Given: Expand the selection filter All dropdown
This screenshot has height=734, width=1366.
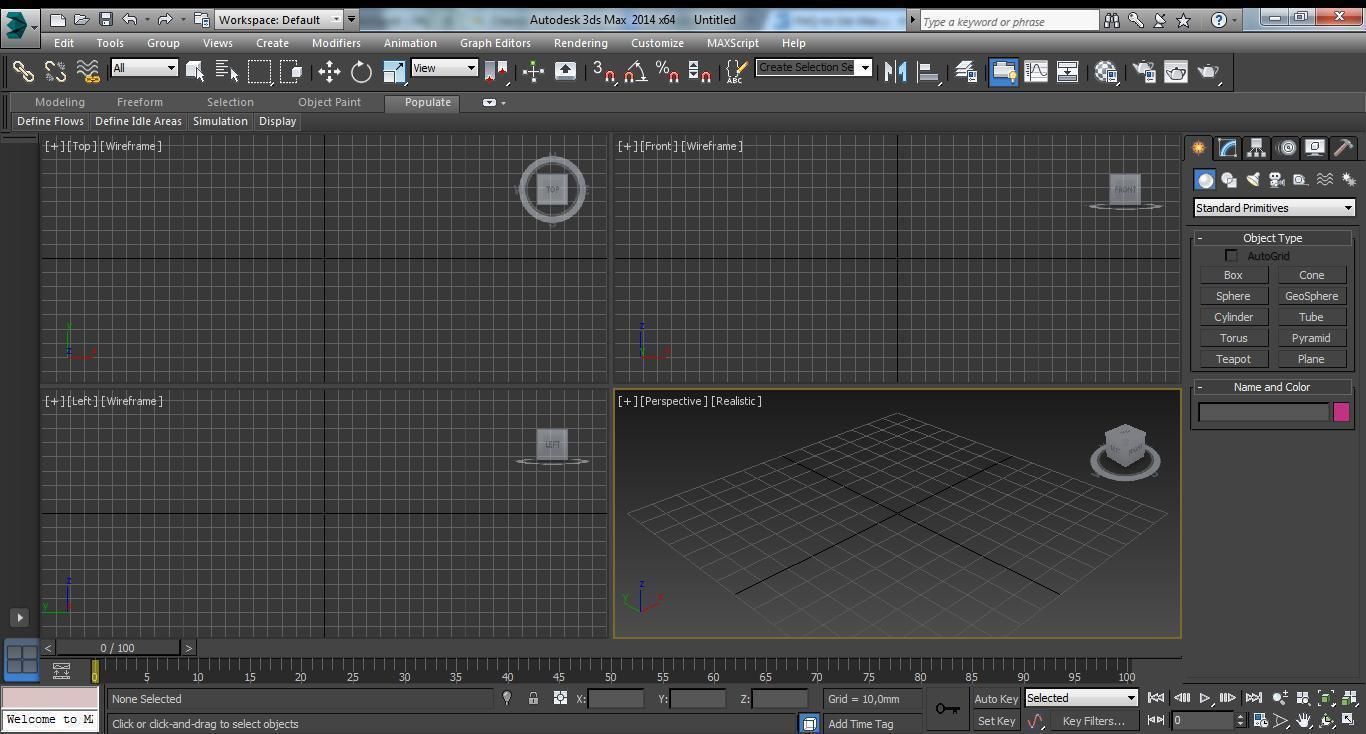Looking at the screenshot, I should [145, 68].
